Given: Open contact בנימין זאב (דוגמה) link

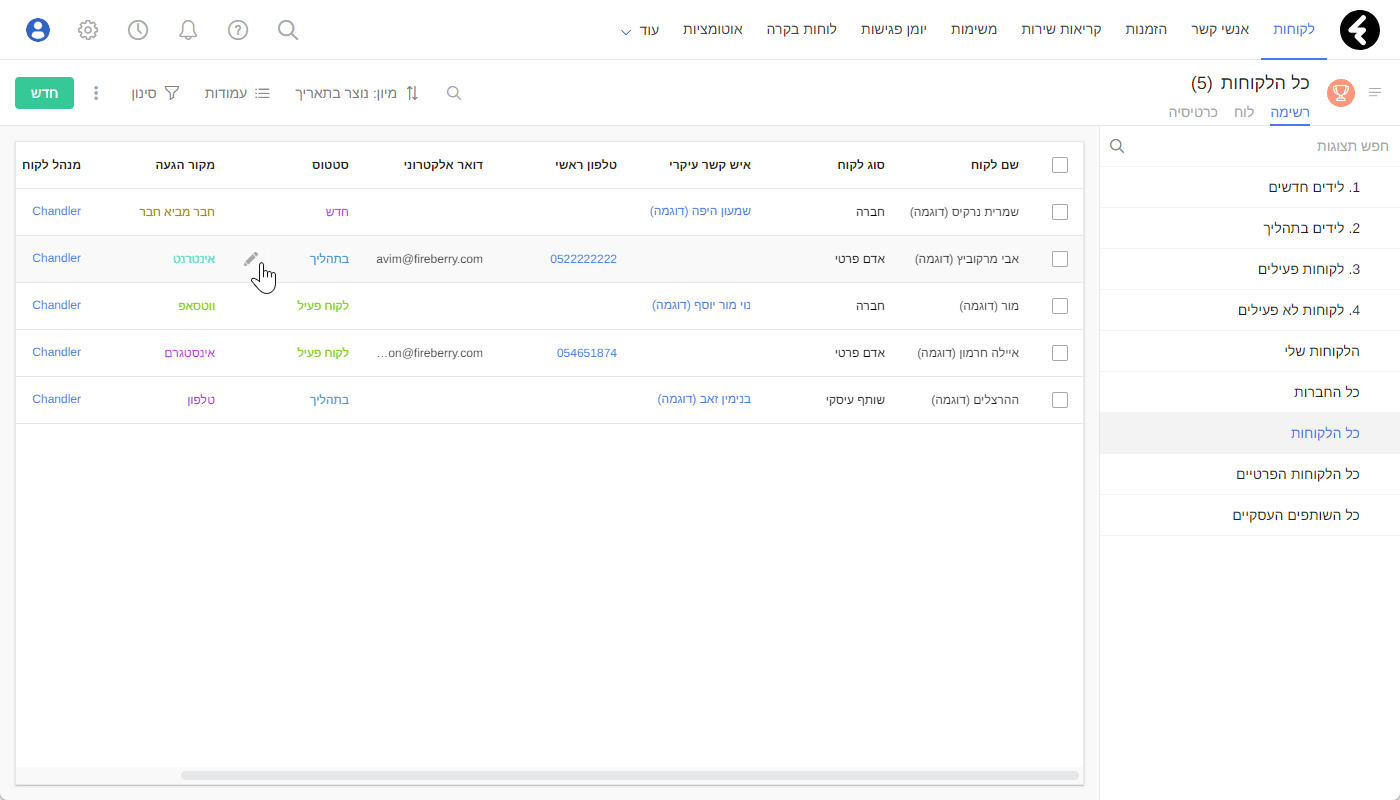Looking at the screenshot, I should [704, 400].
